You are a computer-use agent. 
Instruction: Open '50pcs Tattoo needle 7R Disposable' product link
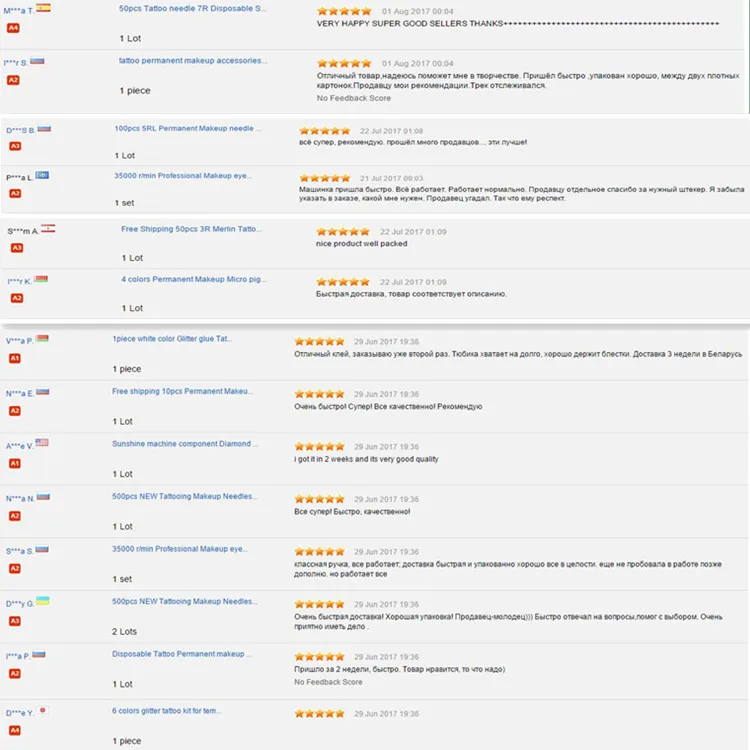point(193,8)
